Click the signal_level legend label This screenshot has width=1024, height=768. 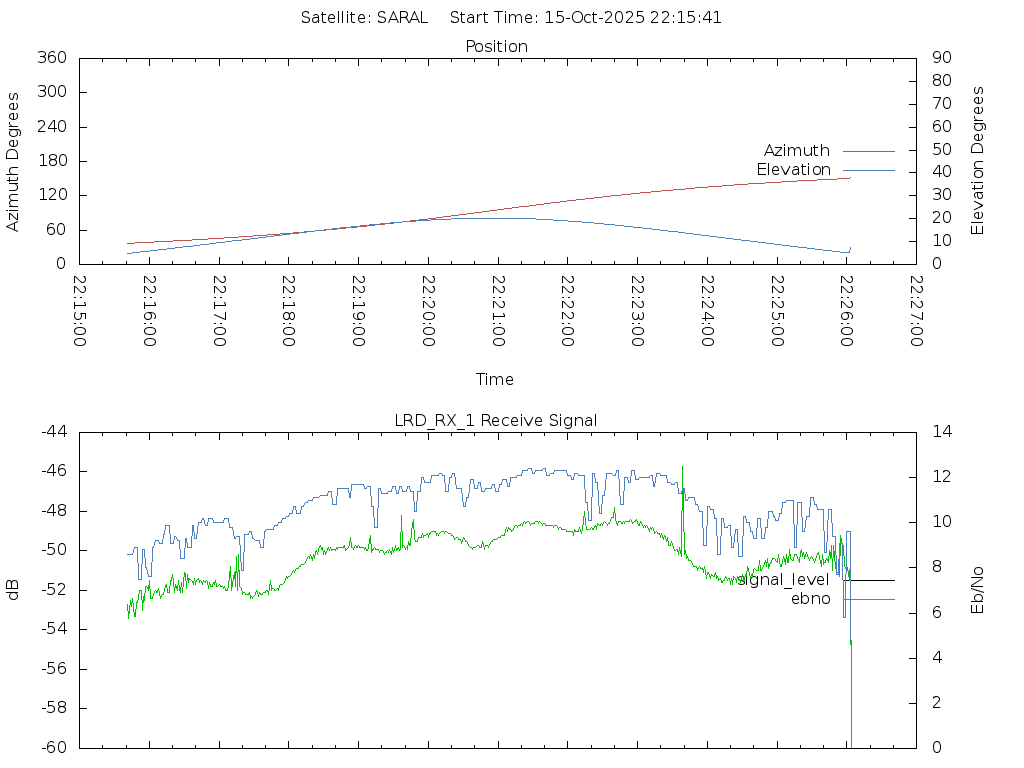tap(785, 580)
